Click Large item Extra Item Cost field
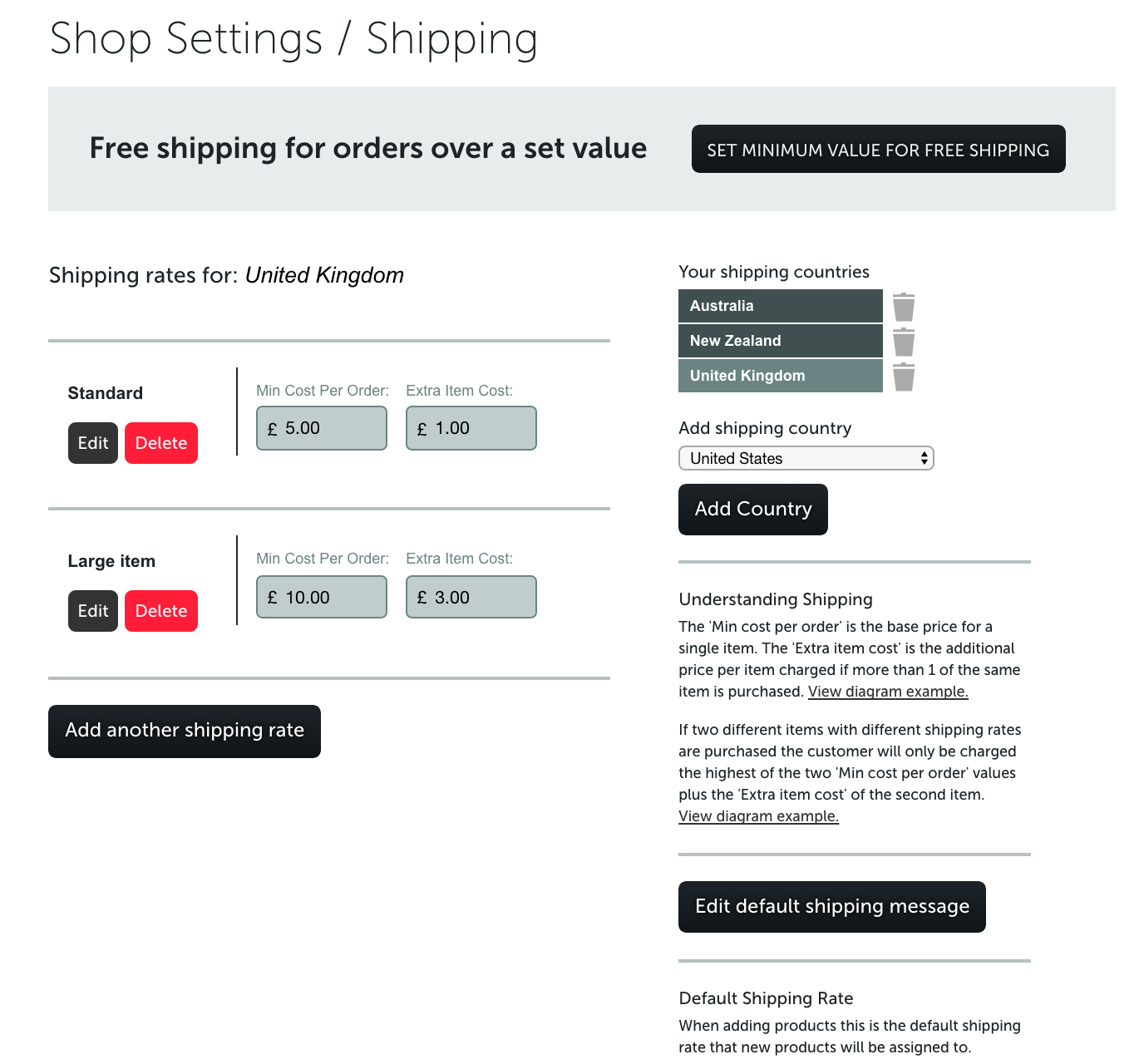This screenshot has height=1064, width=1144. pyautogui.click(x=471, y=597)
